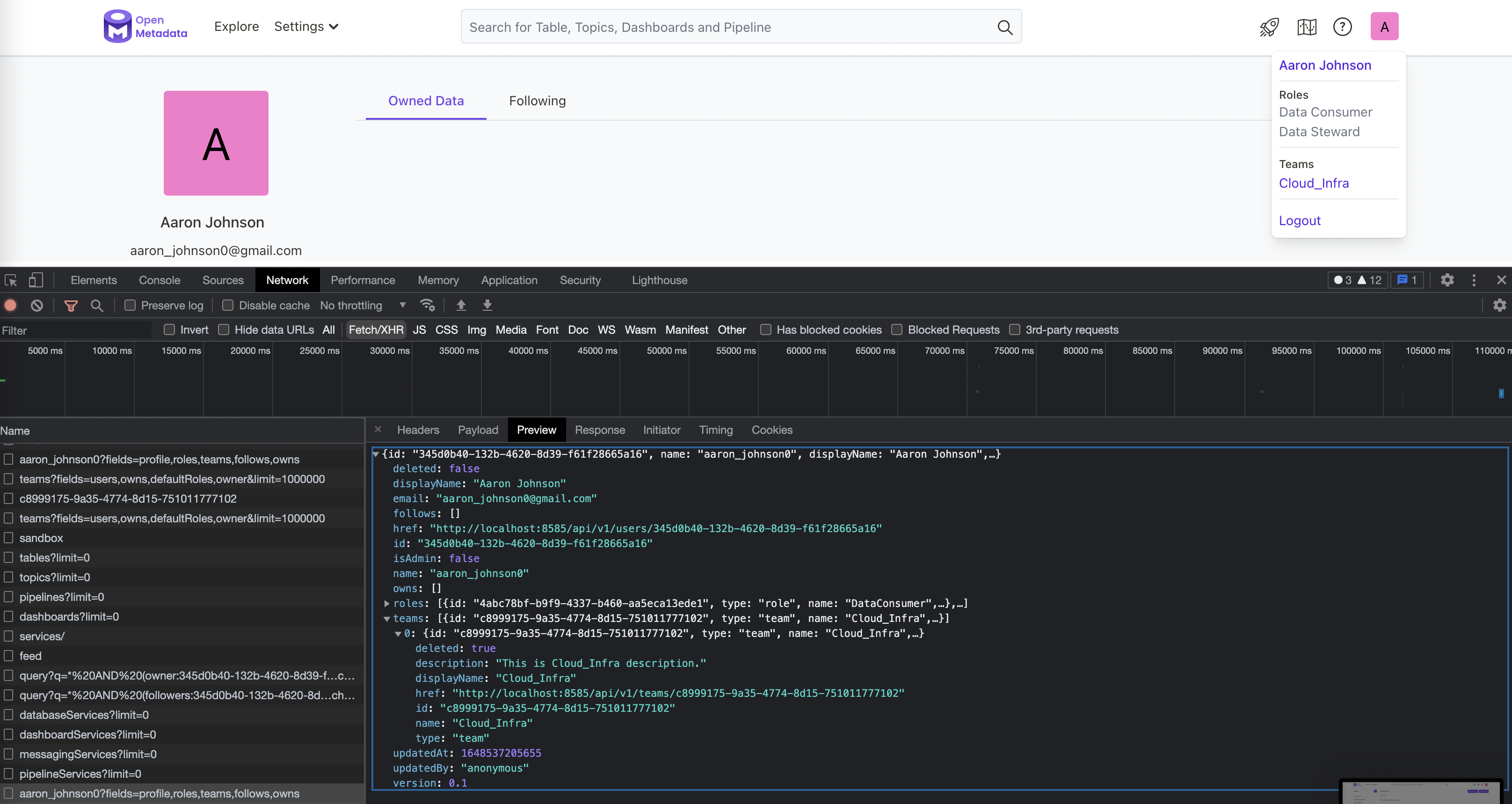1512x804 pixels.
Task: Open the Cloud_Infra team link
Action: (1314, 183)
